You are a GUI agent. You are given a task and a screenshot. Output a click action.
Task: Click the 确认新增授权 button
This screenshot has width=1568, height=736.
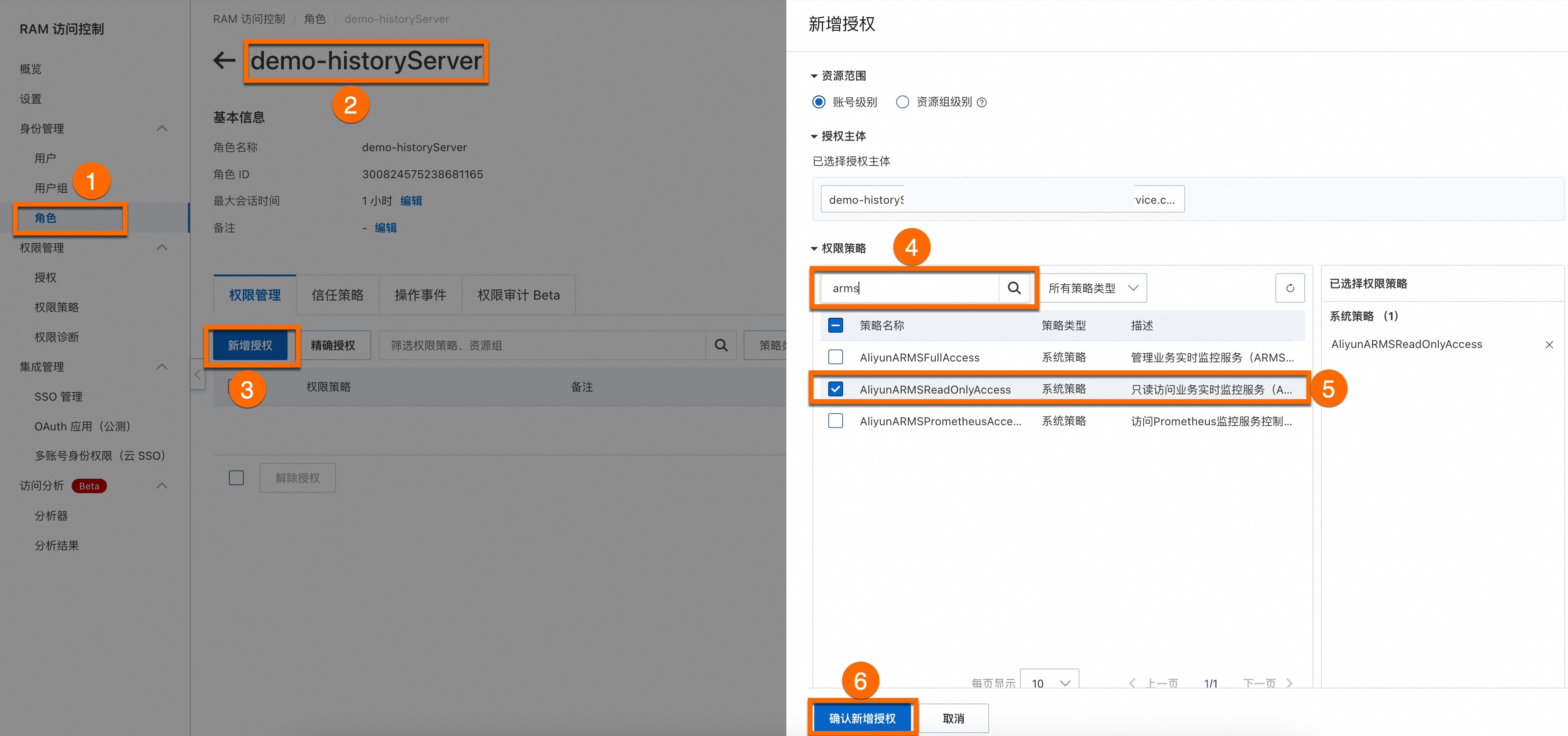coord(862,718)
